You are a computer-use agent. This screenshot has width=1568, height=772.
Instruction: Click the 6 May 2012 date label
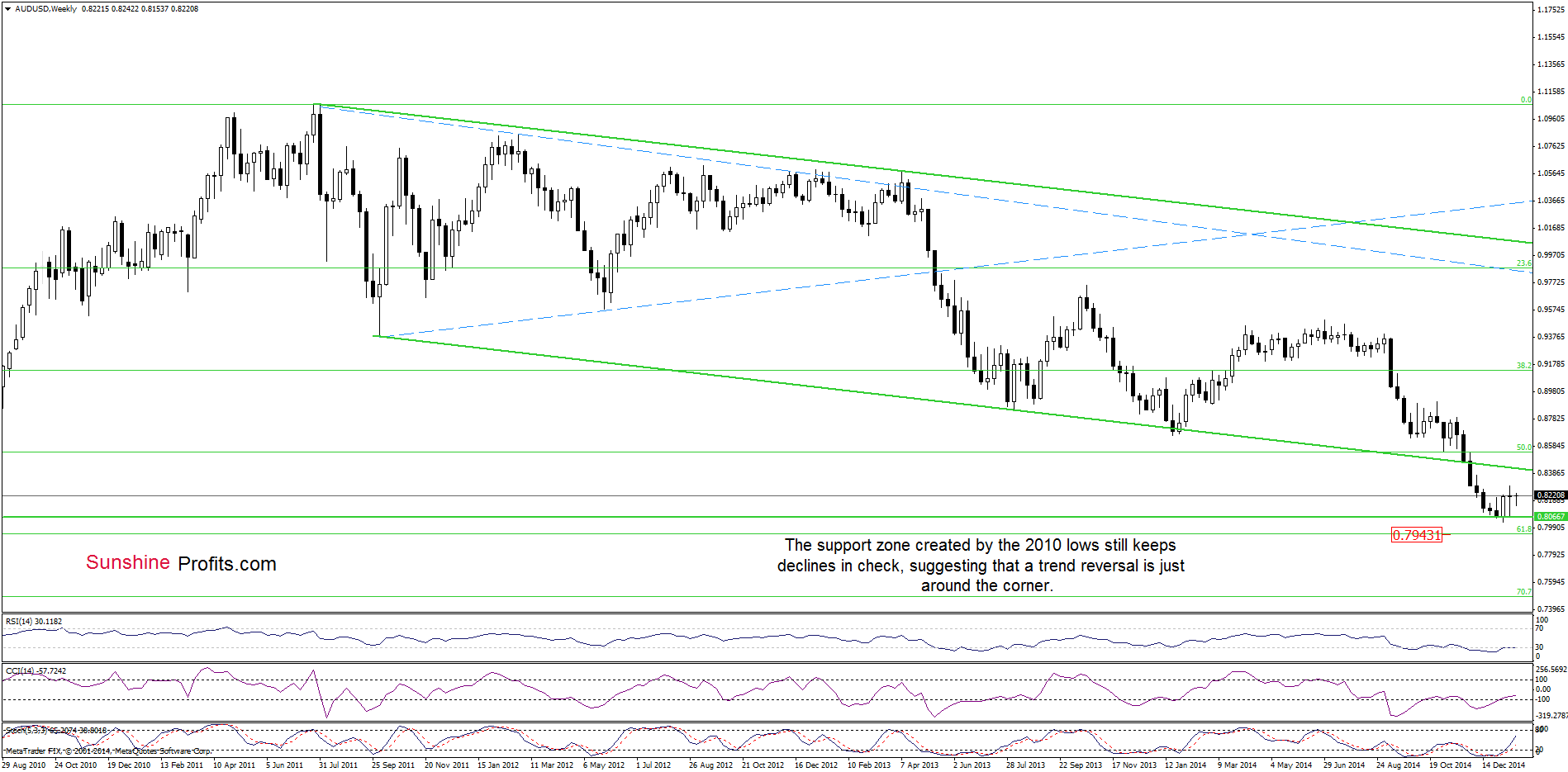pyautogui.click(x=604, y=765)
